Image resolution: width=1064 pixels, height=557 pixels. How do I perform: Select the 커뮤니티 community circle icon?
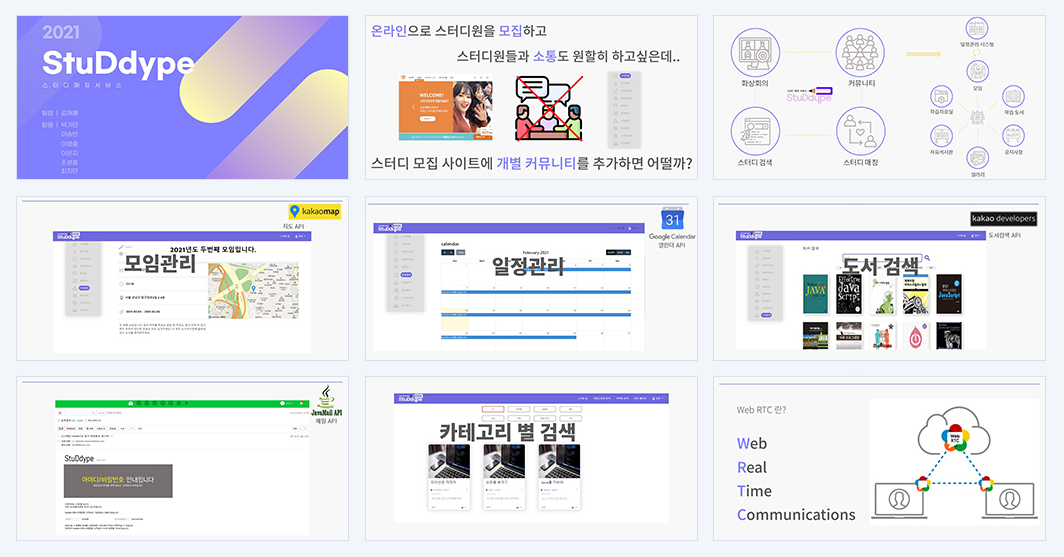pos(860,52)
